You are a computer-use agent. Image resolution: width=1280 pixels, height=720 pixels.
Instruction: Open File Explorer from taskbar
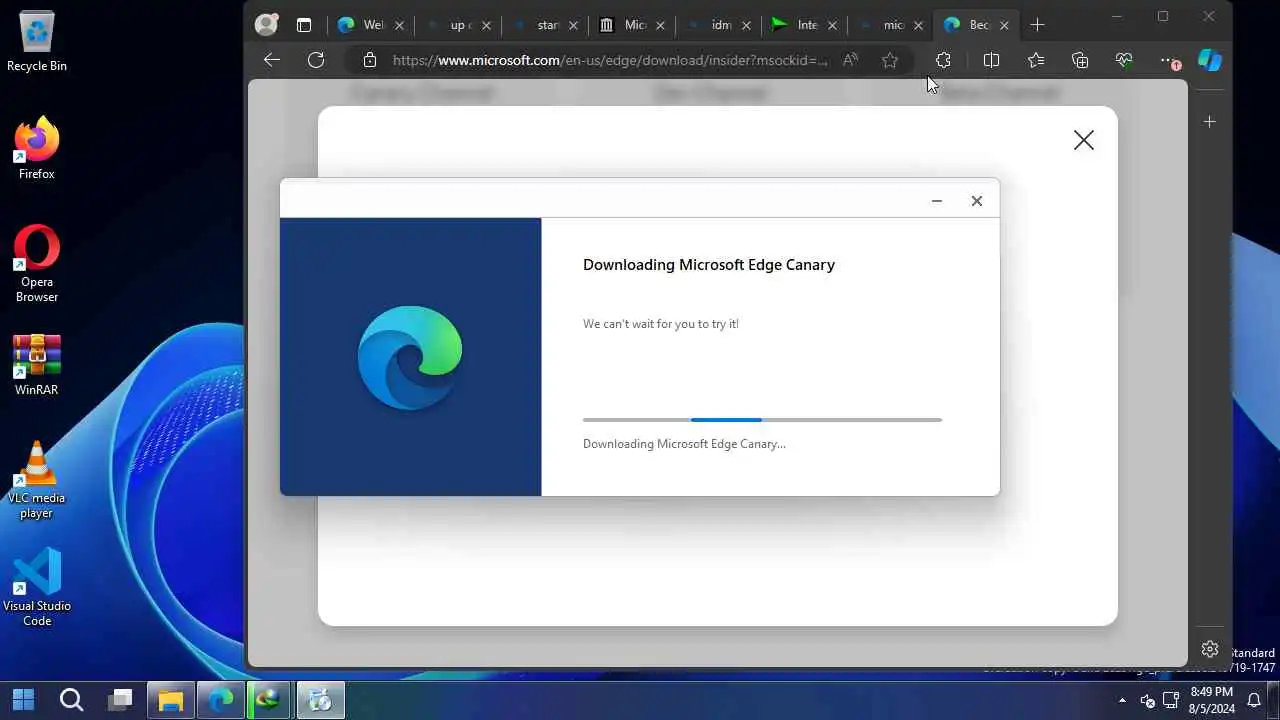[x=171, y=699]
